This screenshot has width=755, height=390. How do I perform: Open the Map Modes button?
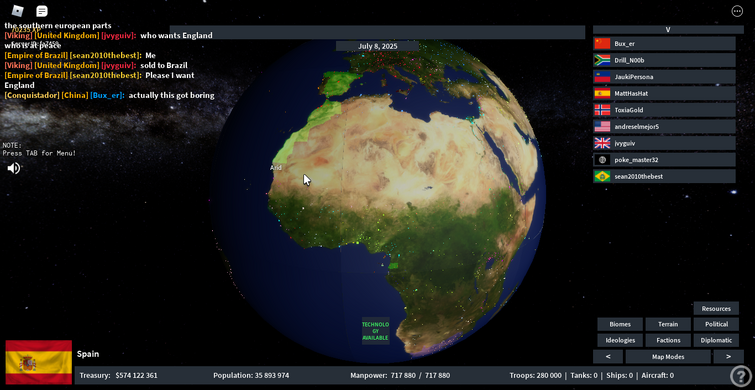tap(668, 357)
